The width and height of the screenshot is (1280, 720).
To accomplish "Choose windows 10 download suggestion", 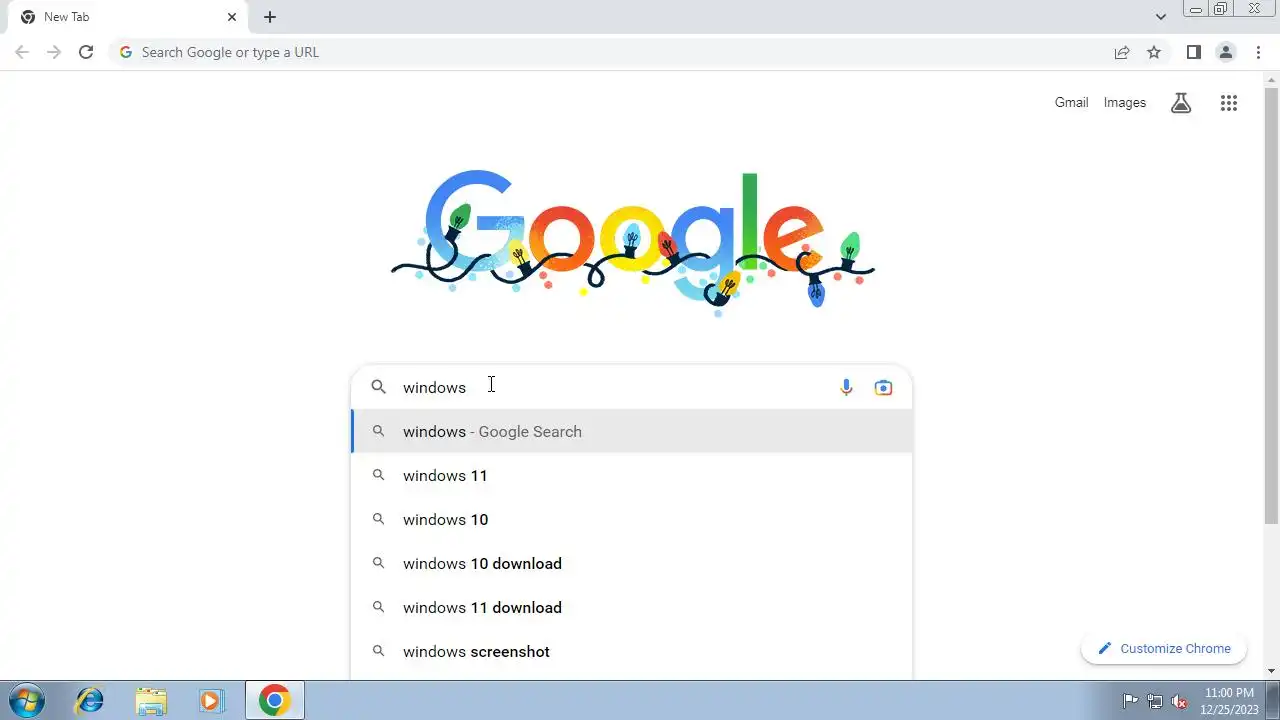I will coord(631,563).
